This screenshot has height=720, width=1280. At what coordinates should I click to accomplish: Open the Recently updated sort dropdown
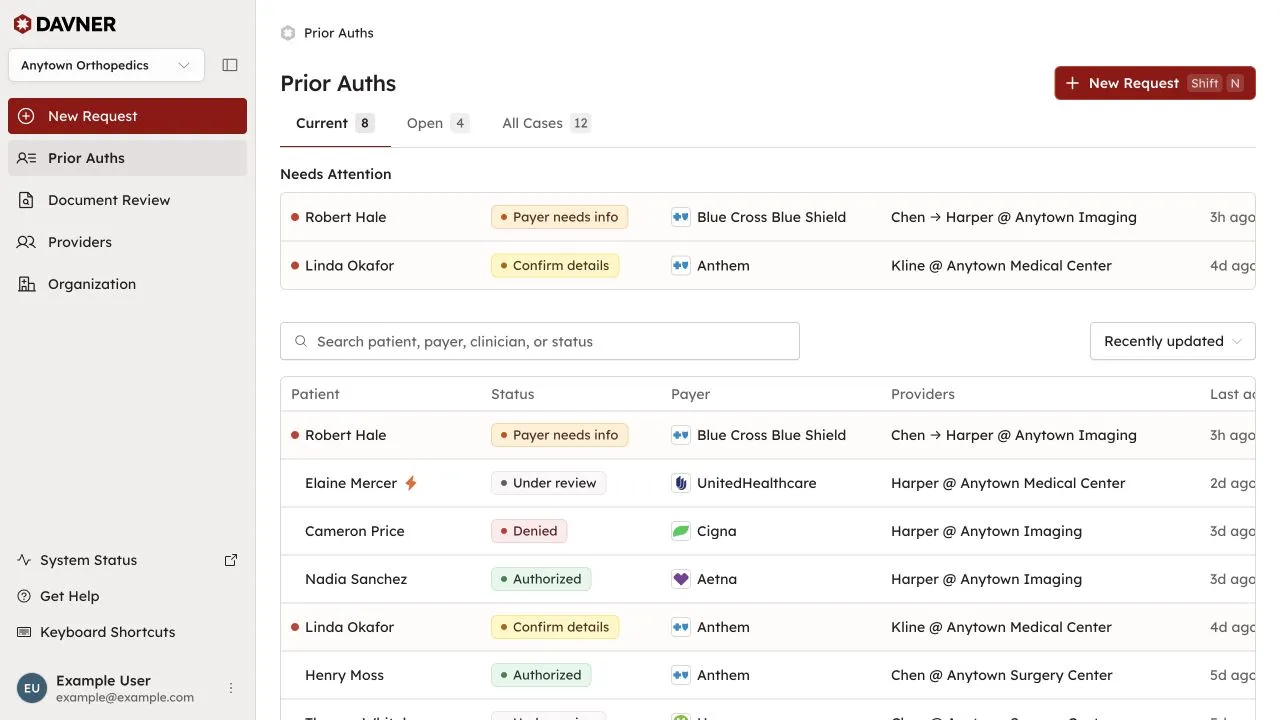pos(1172,341)
